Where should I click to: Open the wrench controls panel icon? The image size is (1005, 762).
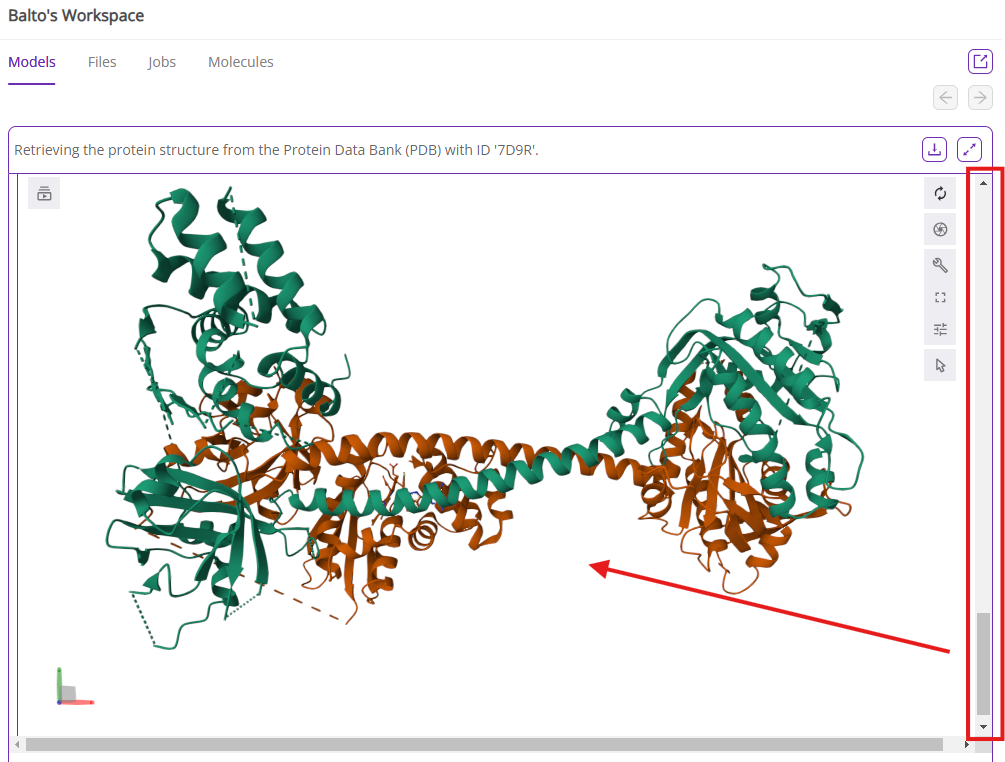[x=940, y=265]
